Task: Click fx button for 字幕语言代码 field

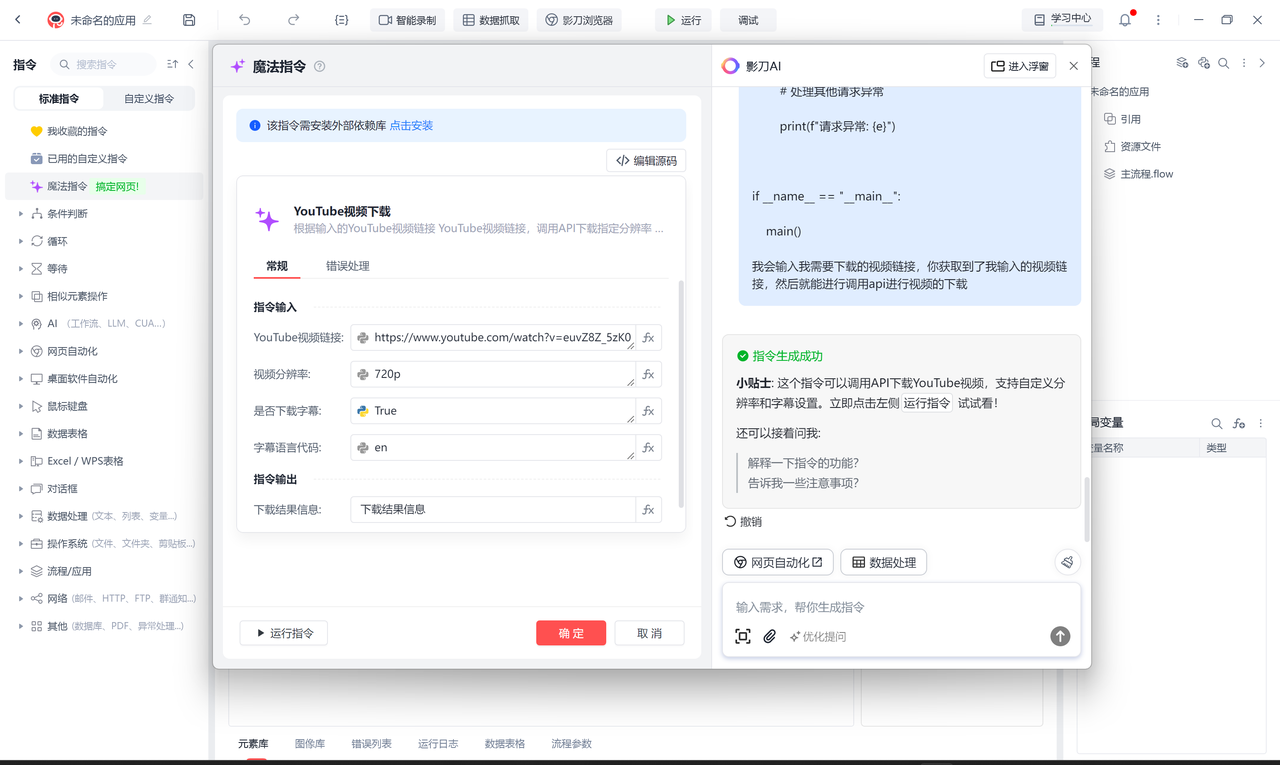Action: (648, 448)
